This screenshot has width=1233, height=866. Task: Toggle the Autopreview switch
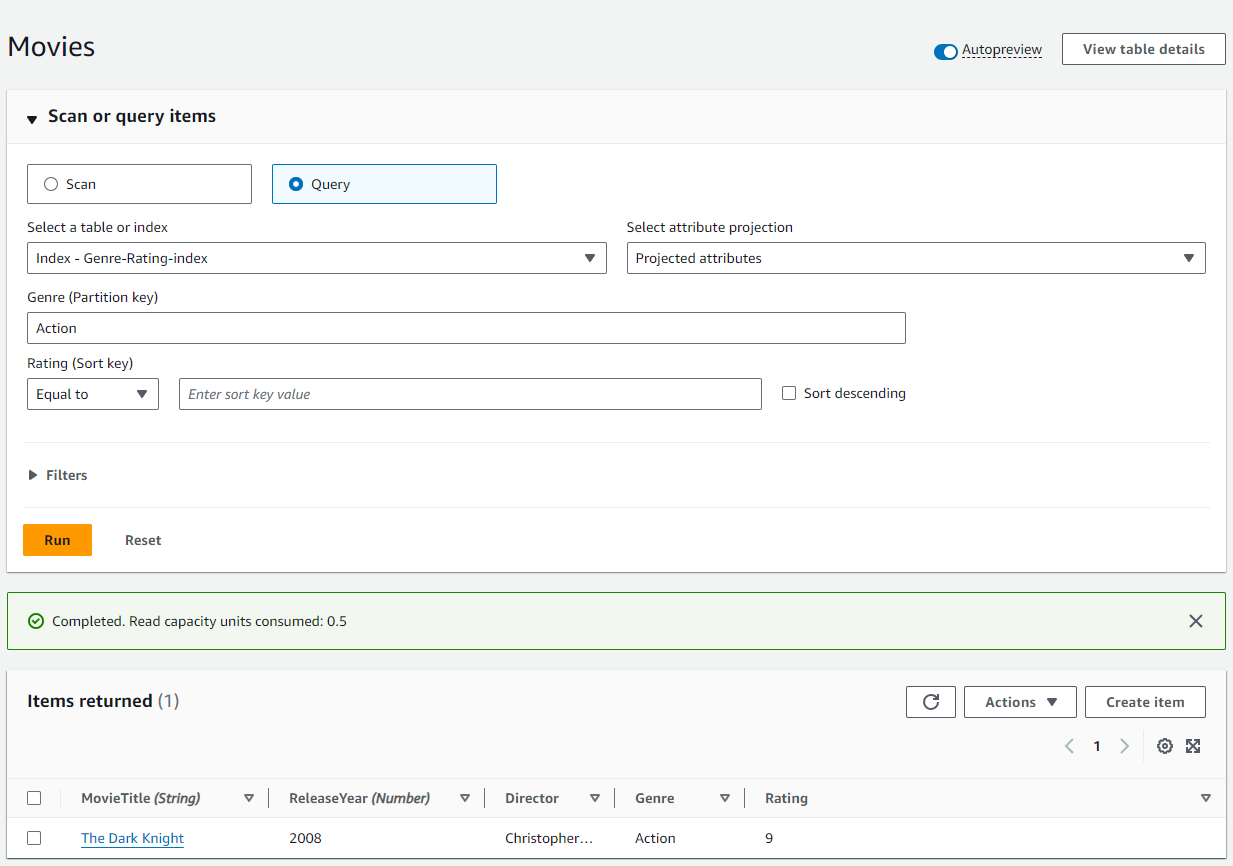(x=945, y=51)
